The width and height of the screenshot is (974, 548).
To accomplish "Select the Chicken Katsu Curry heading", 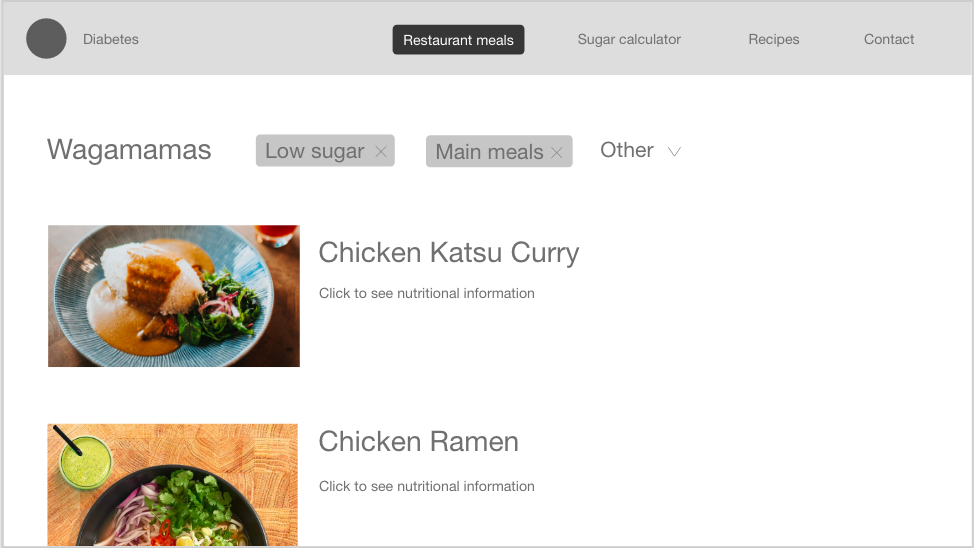I will (x=448, y=253).
